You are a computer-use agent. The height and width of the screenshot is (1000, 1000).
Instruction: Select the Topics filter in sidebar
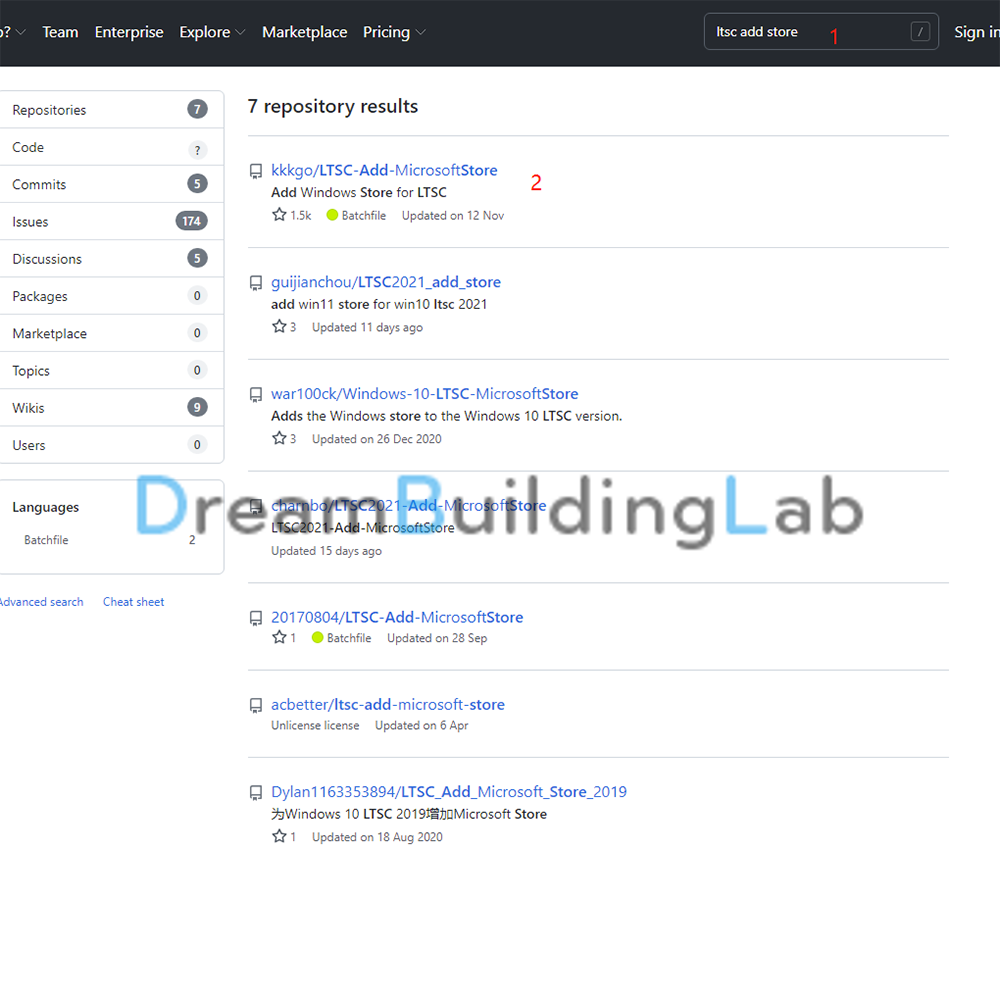pos(112,371)
